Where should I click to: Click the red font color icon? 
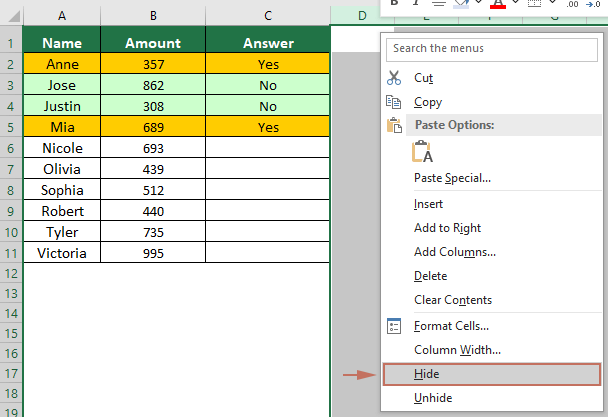[498, 5]
